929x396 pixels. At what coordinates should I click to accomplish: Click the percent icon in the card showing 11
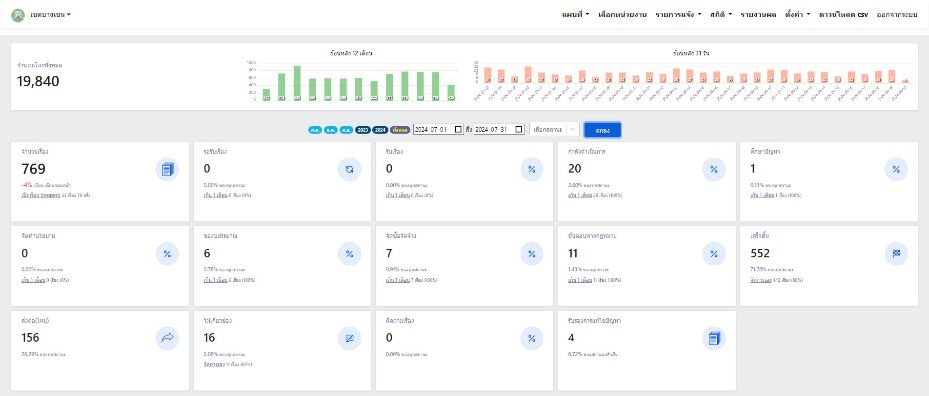pos(714,254)
